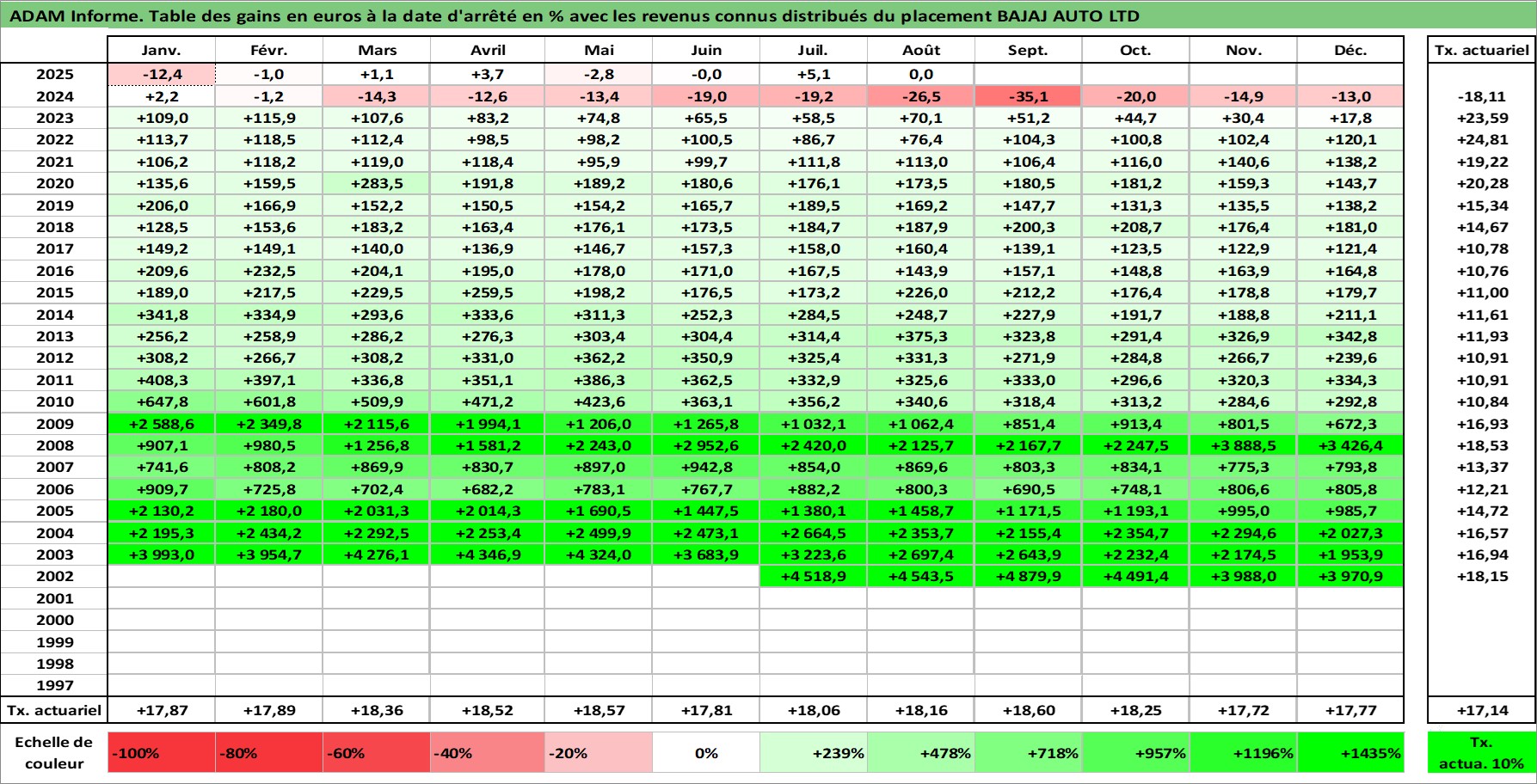Click the +5,1 cell in July 2025

pyautogui.click(x=814, y=75)
